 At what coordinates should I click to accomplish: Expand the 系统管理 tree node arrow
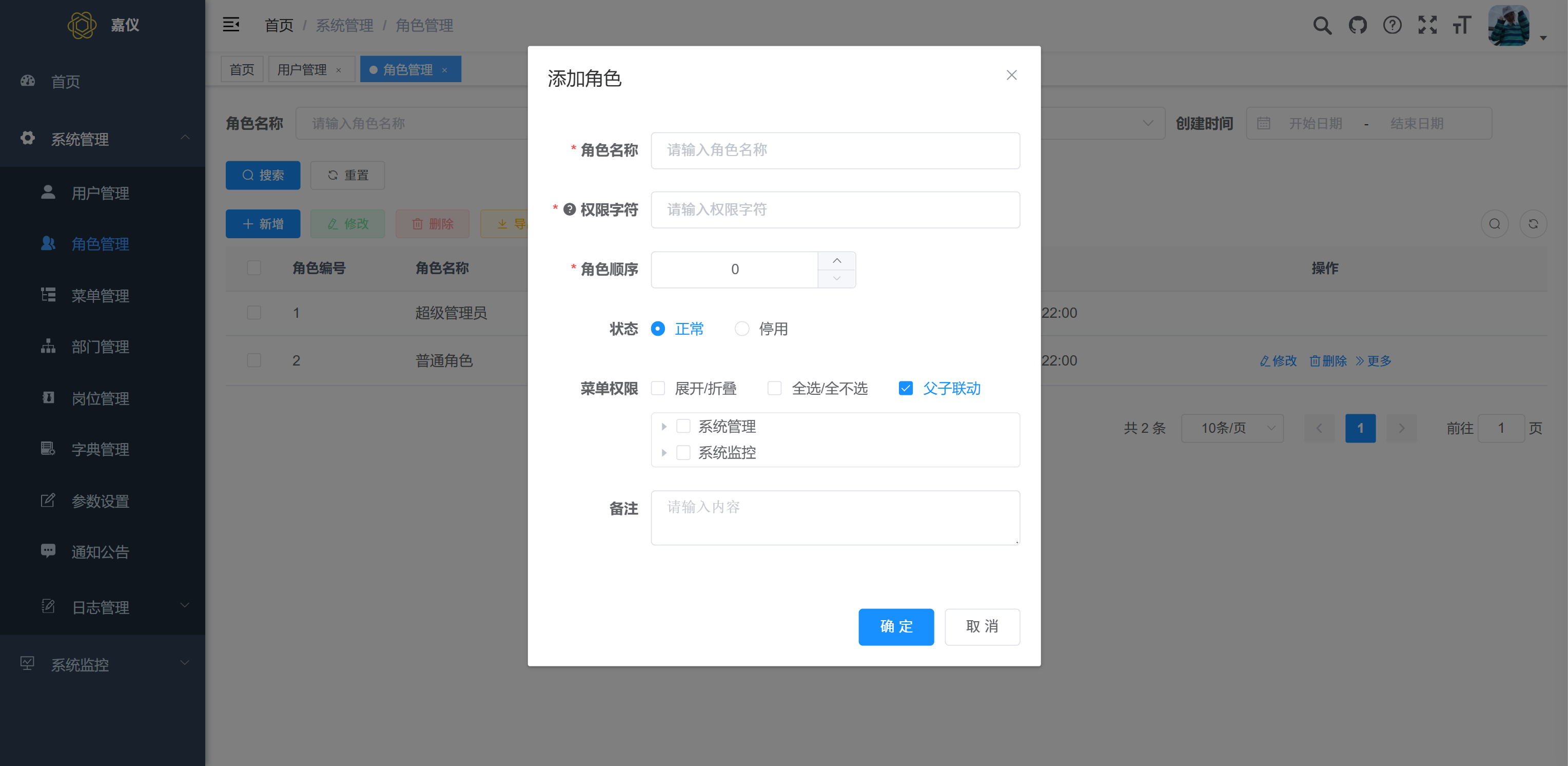coord(663,426)
